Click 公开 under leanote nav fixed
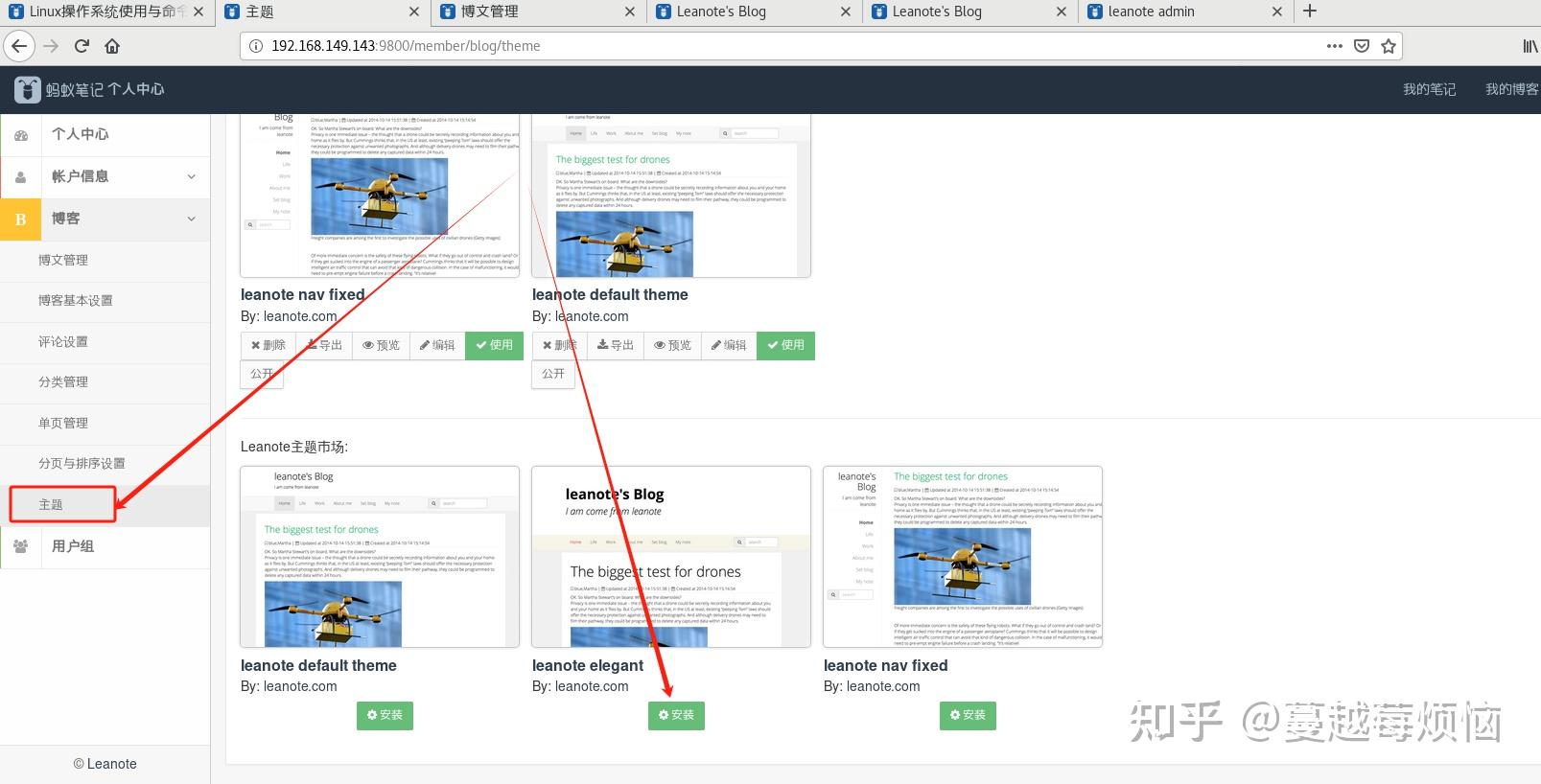The width and height of the screenshot is (1541, 784). coord(262,374)
